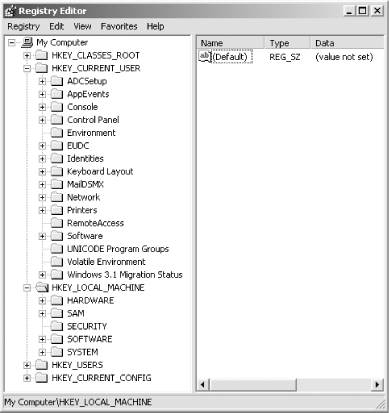Click the ab string value icon

[x=205, y=57]
